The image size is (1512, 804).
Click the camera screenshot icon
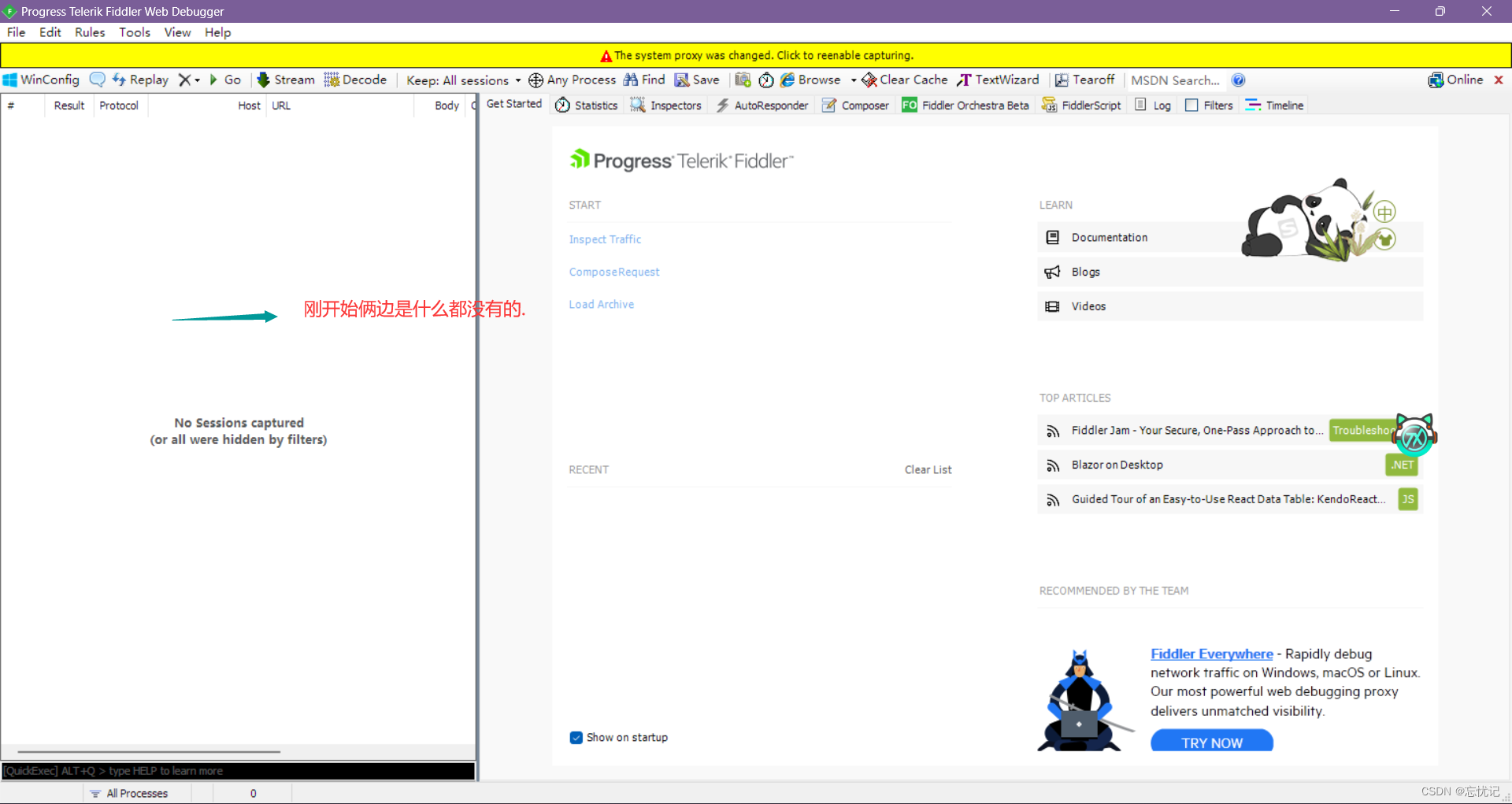[x=743, y=80]
